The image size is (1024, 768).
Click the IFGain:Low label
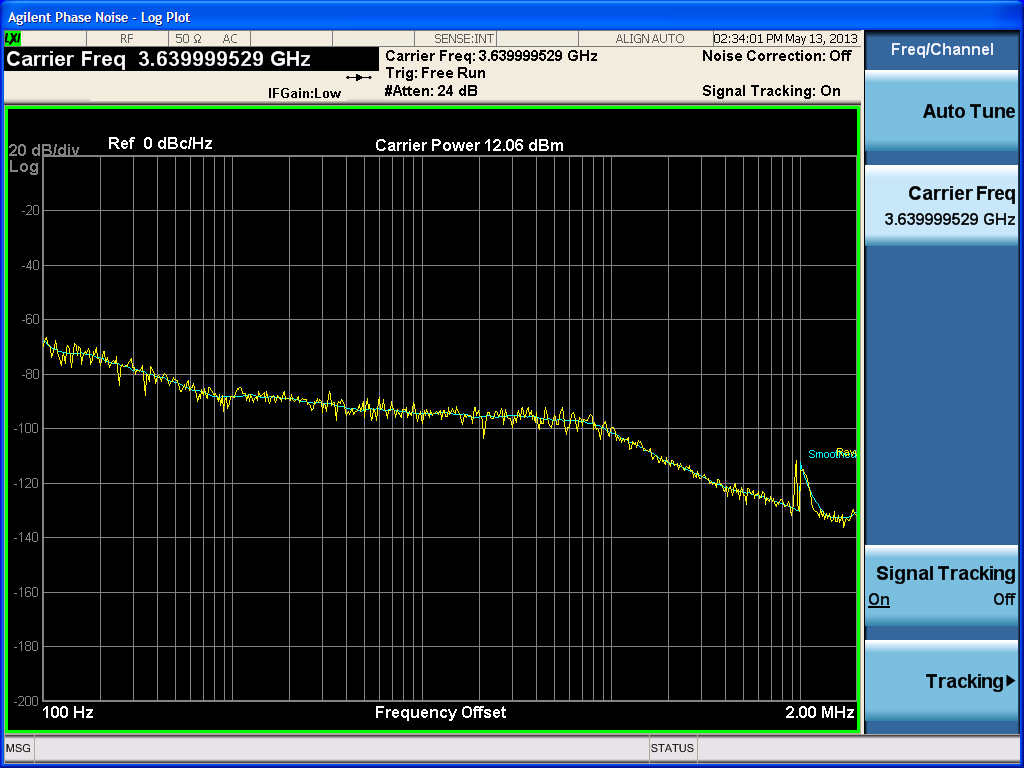[x=304, y=93]
